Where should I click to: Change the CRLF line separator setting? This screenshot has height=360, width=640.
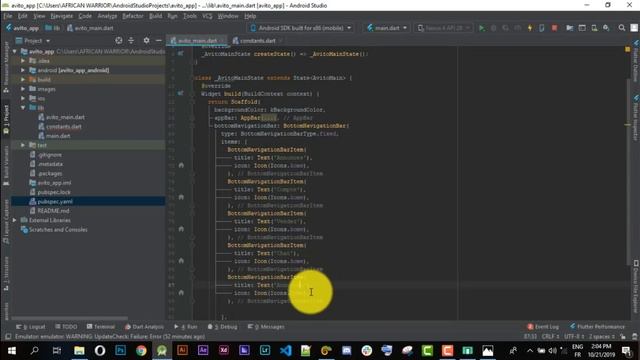tap(550, 337)
